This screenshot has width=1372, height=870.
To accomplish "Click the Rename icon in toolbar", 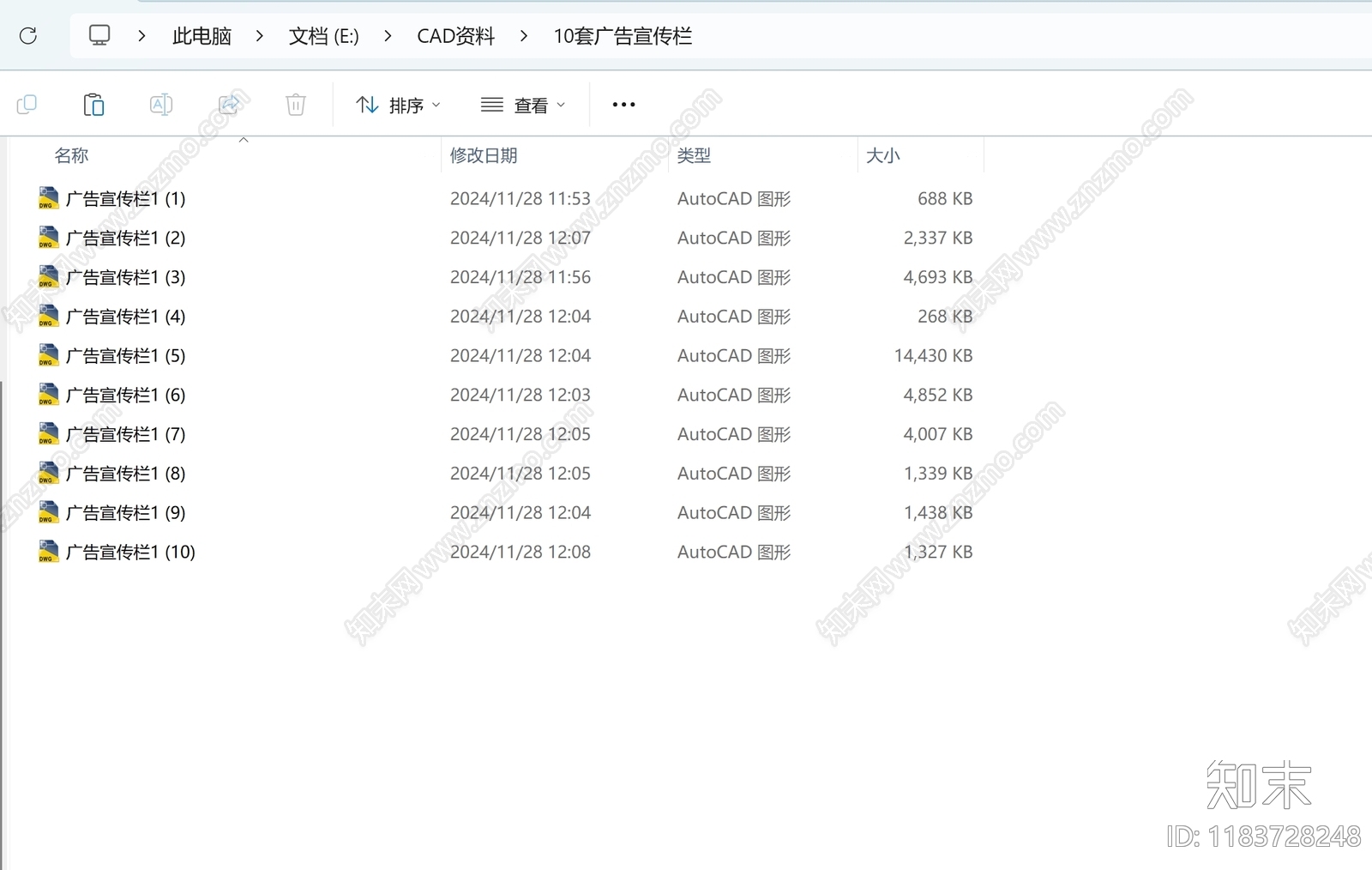I will pyautogui.click(x=161, y=105).
